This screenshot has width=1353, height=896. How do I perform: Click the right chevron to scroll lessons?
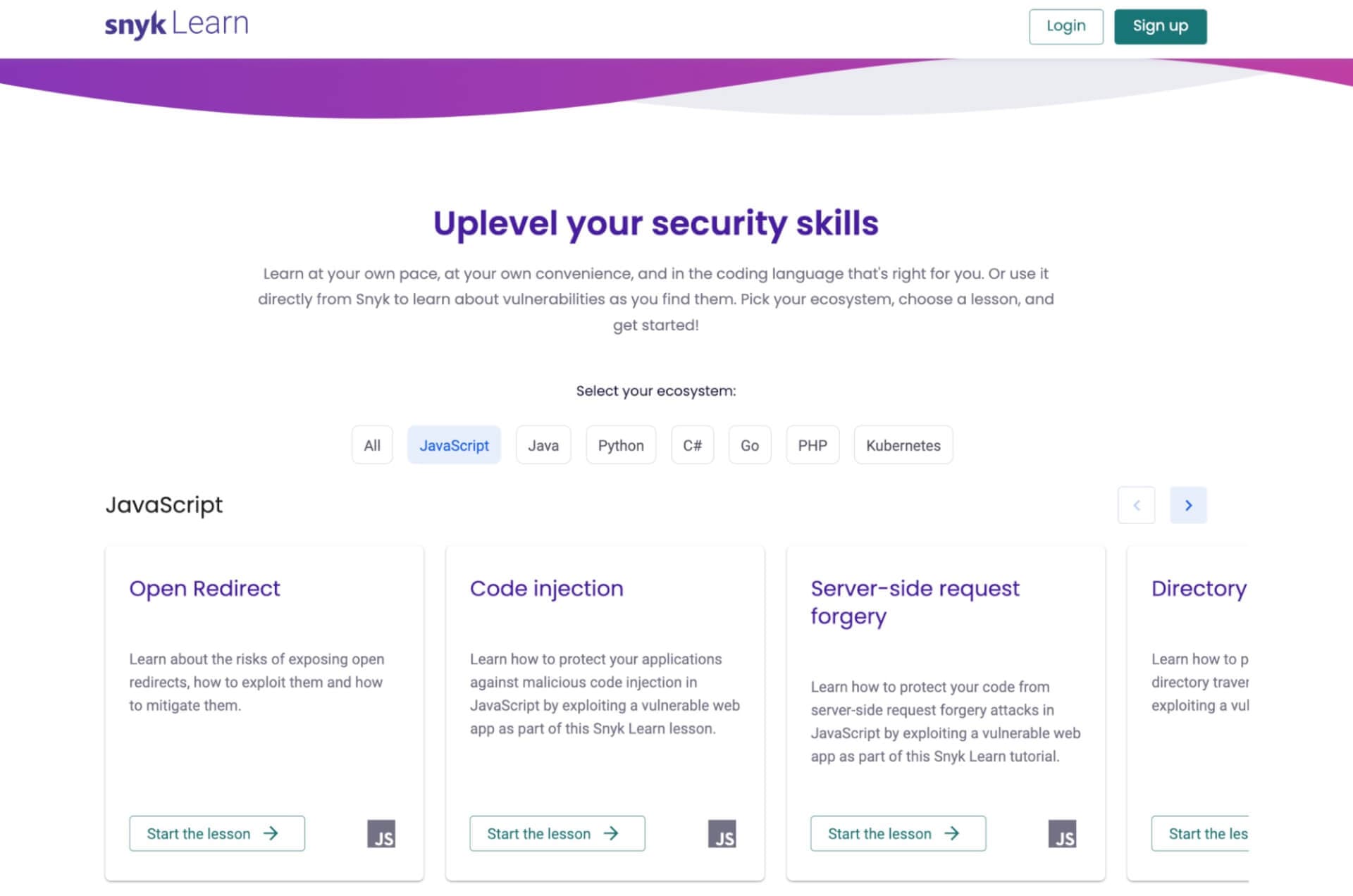point(1188,505)
